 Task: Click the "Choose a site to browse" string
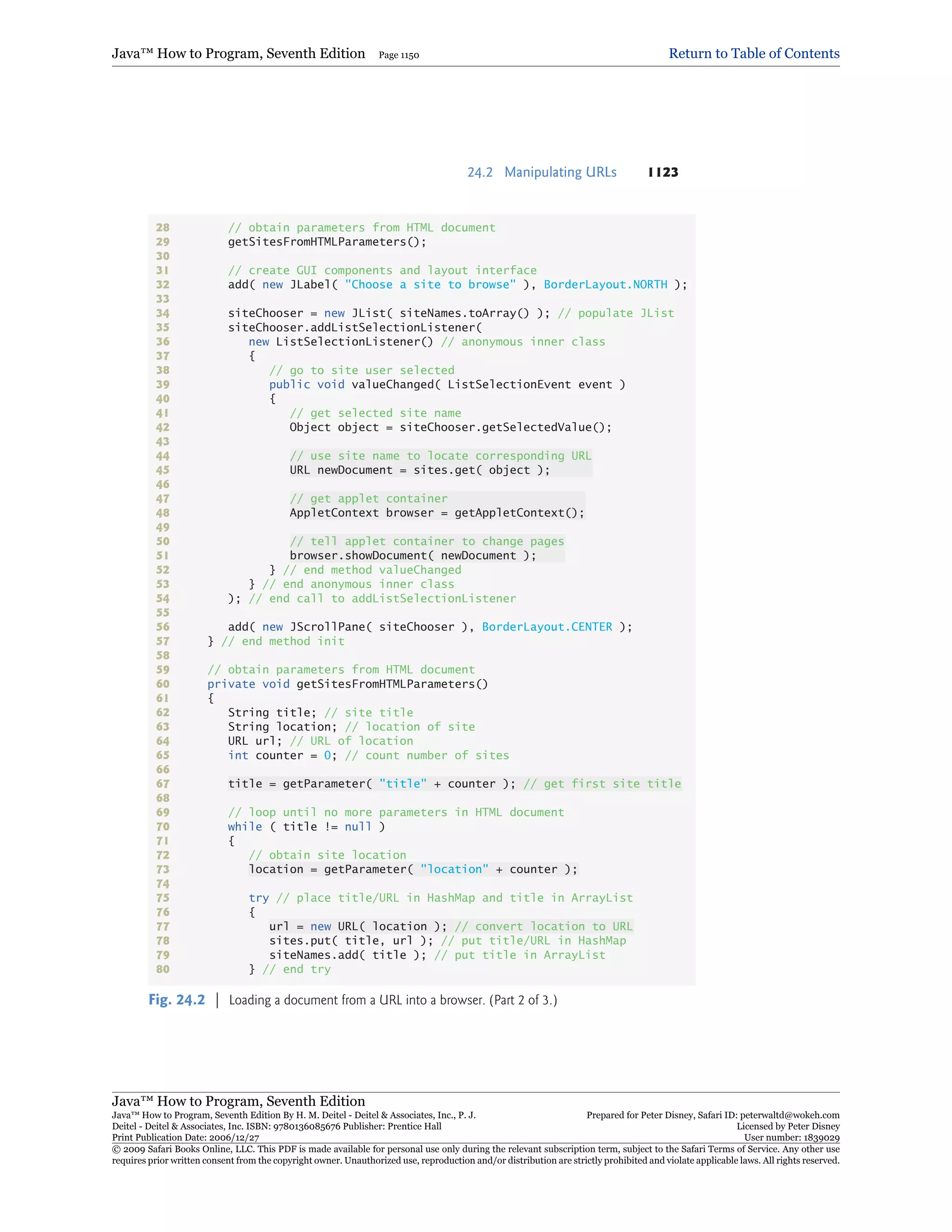point(430,285)
